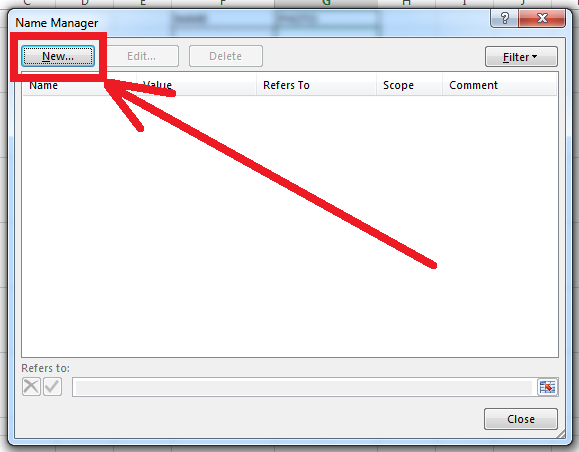Screen dimensions: 579x452
Task: Click the Name Manager title bar
Action: click(251, 21)
